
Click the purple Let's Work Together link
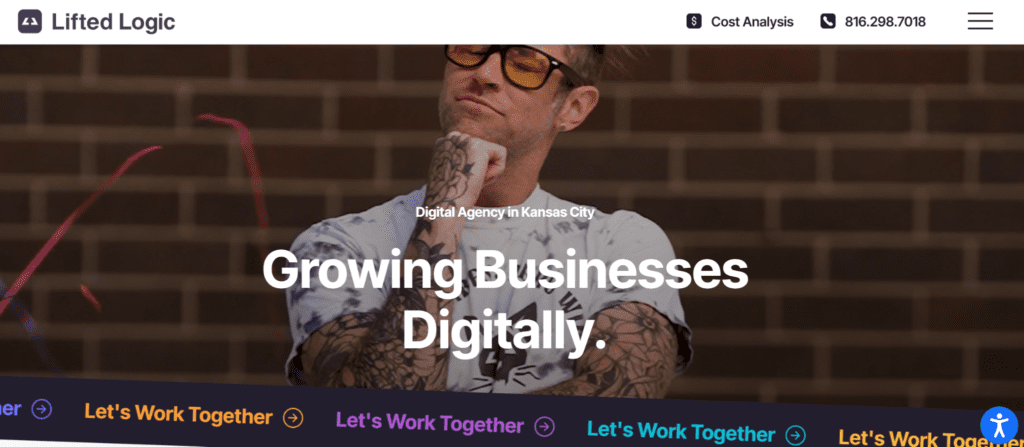click(x=429, y=423)
